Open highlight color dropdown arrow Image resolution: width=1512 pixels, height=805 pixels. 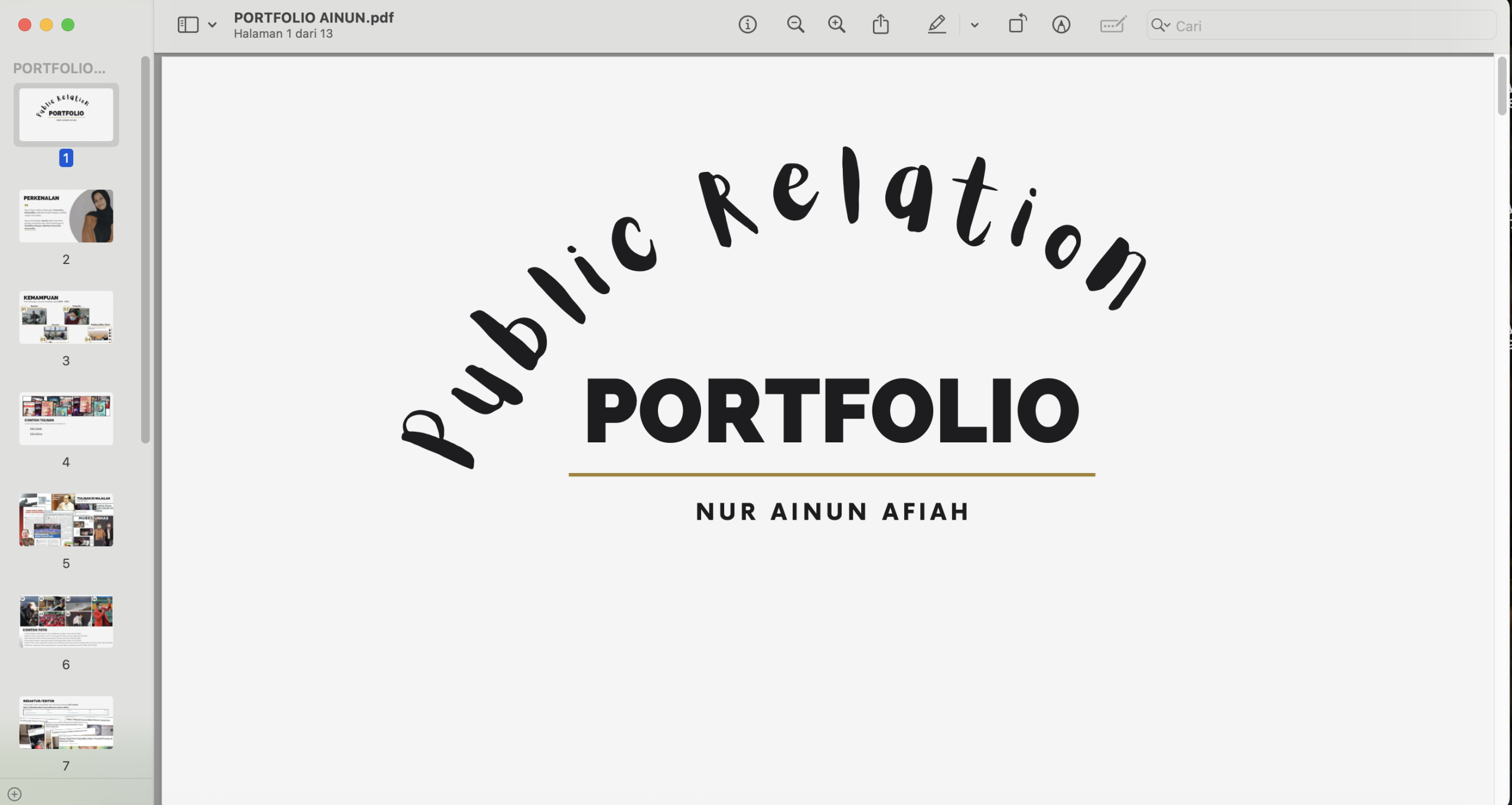[x=975, y=25]
